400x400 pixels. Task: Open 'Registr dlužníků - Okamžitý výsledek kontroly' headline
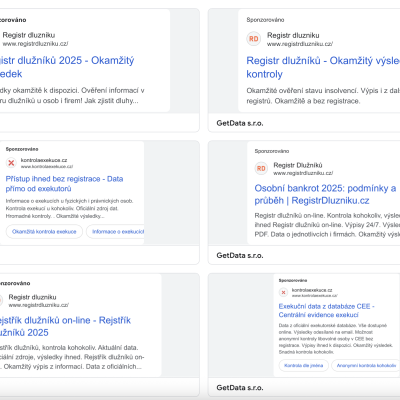[x=323, y=67]
